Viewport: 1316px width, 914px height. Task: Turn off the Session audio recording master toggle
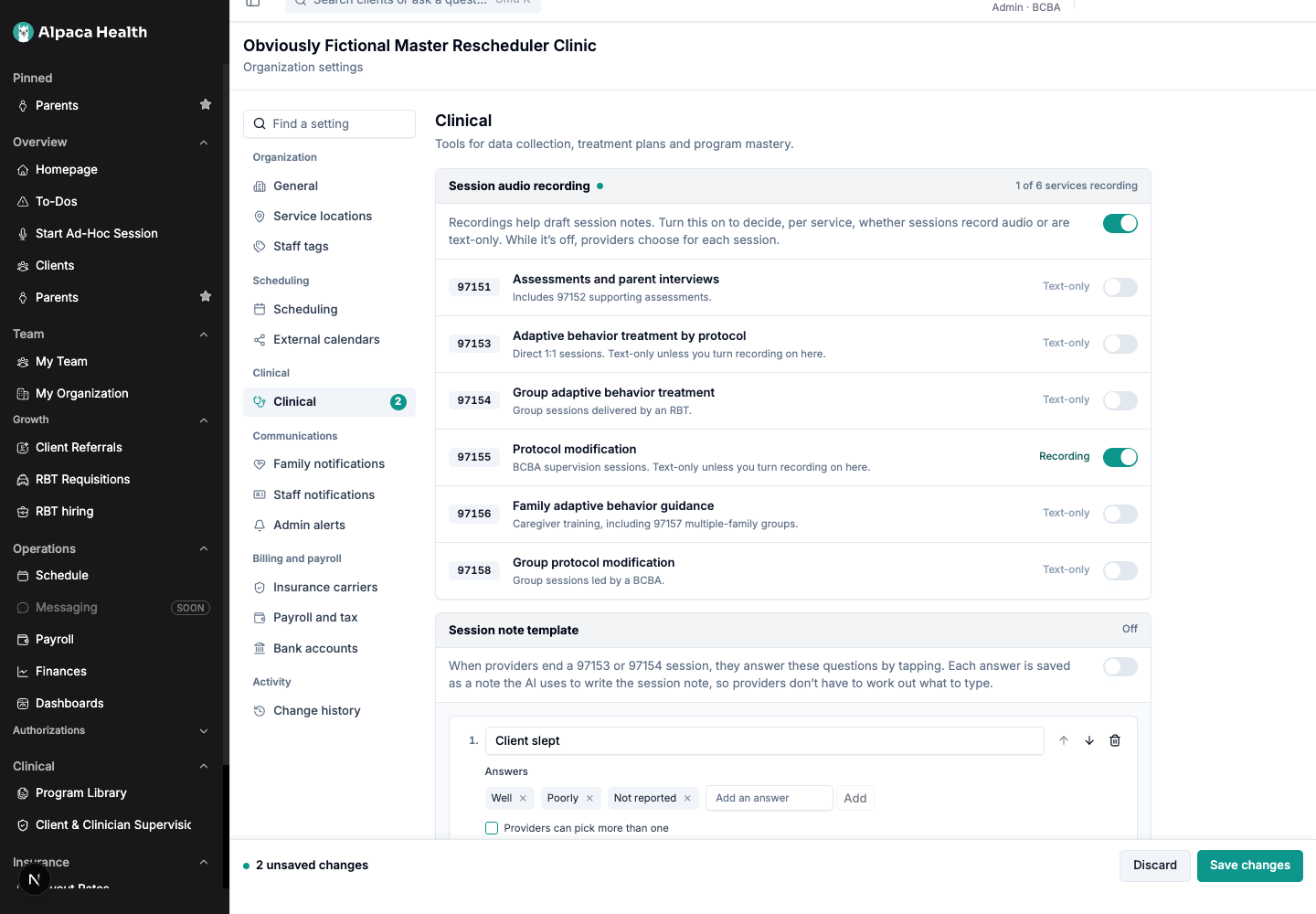pos(1120,223)
